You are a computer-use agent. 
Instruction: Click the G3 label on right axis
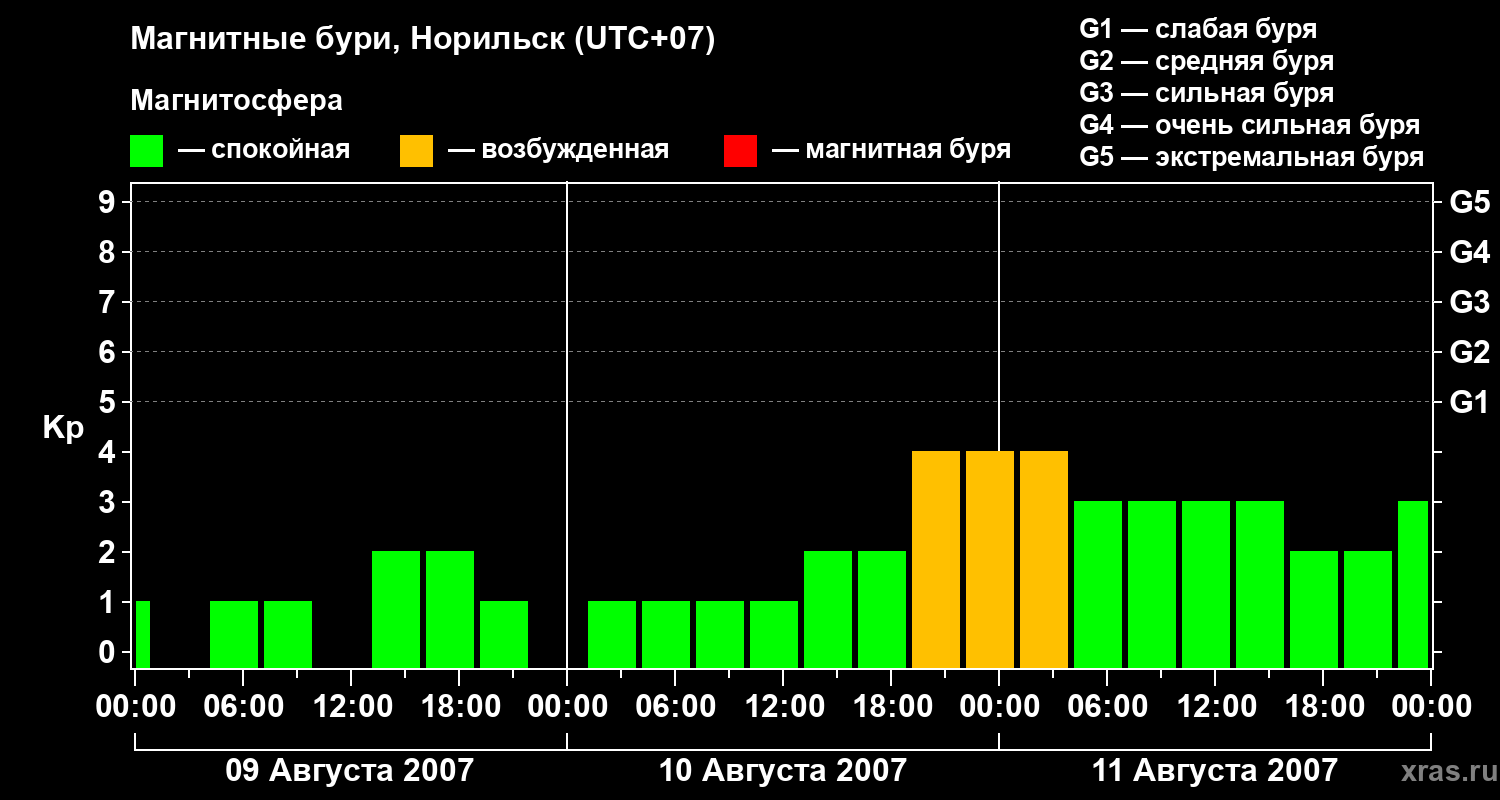click(1469, 302)
